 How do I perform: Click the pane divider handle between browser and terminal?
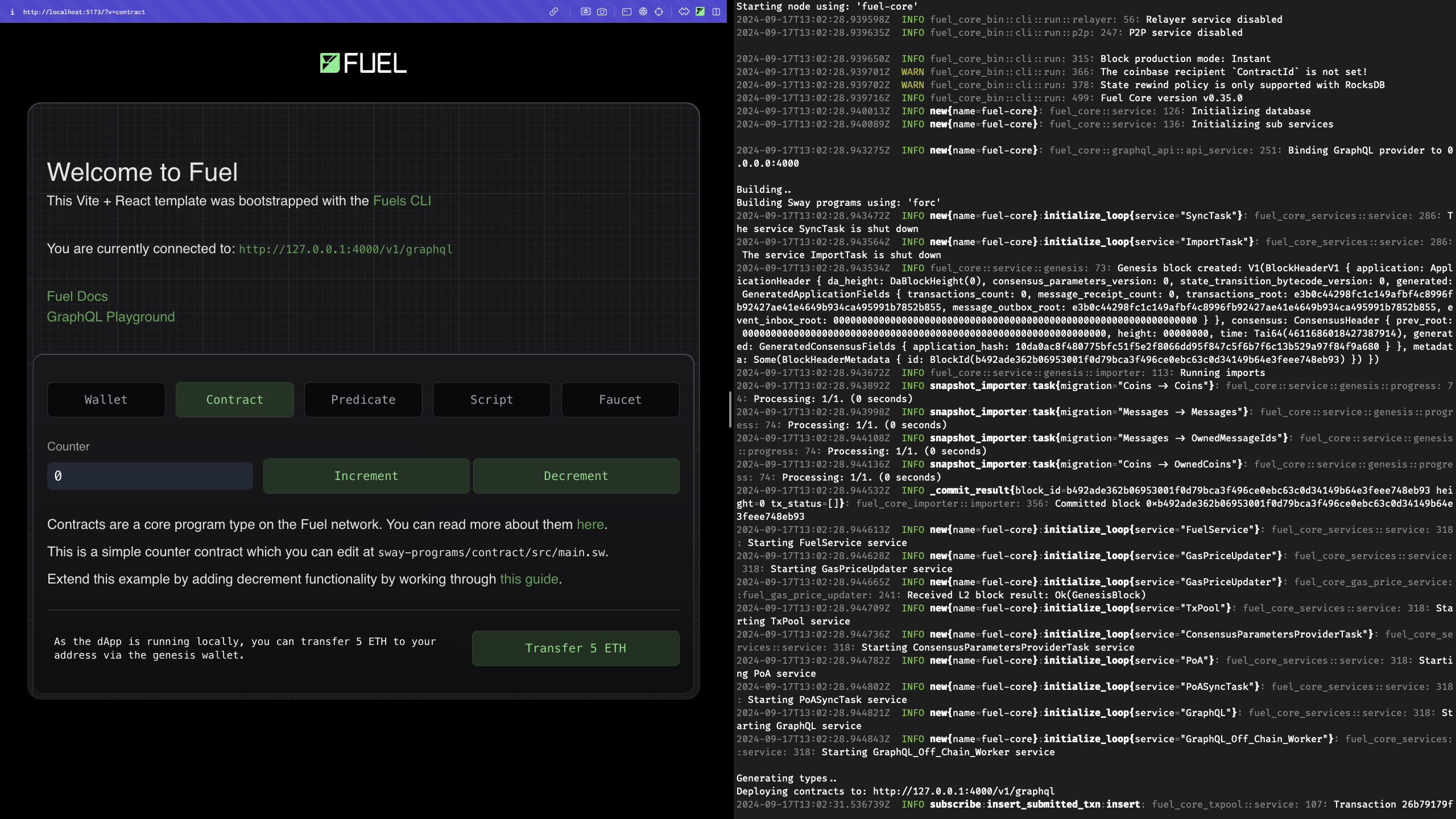pos(730,409)
